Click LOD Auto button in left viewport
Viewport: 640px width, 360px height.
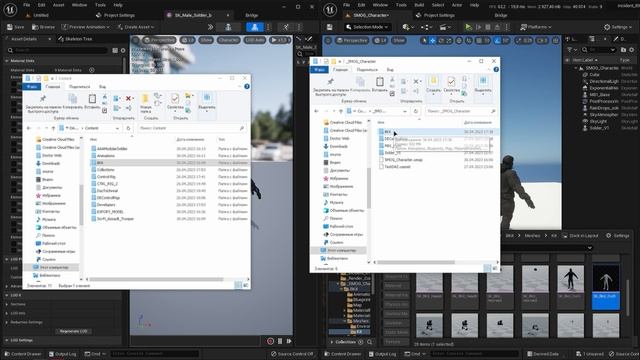[x=255, y=40]
